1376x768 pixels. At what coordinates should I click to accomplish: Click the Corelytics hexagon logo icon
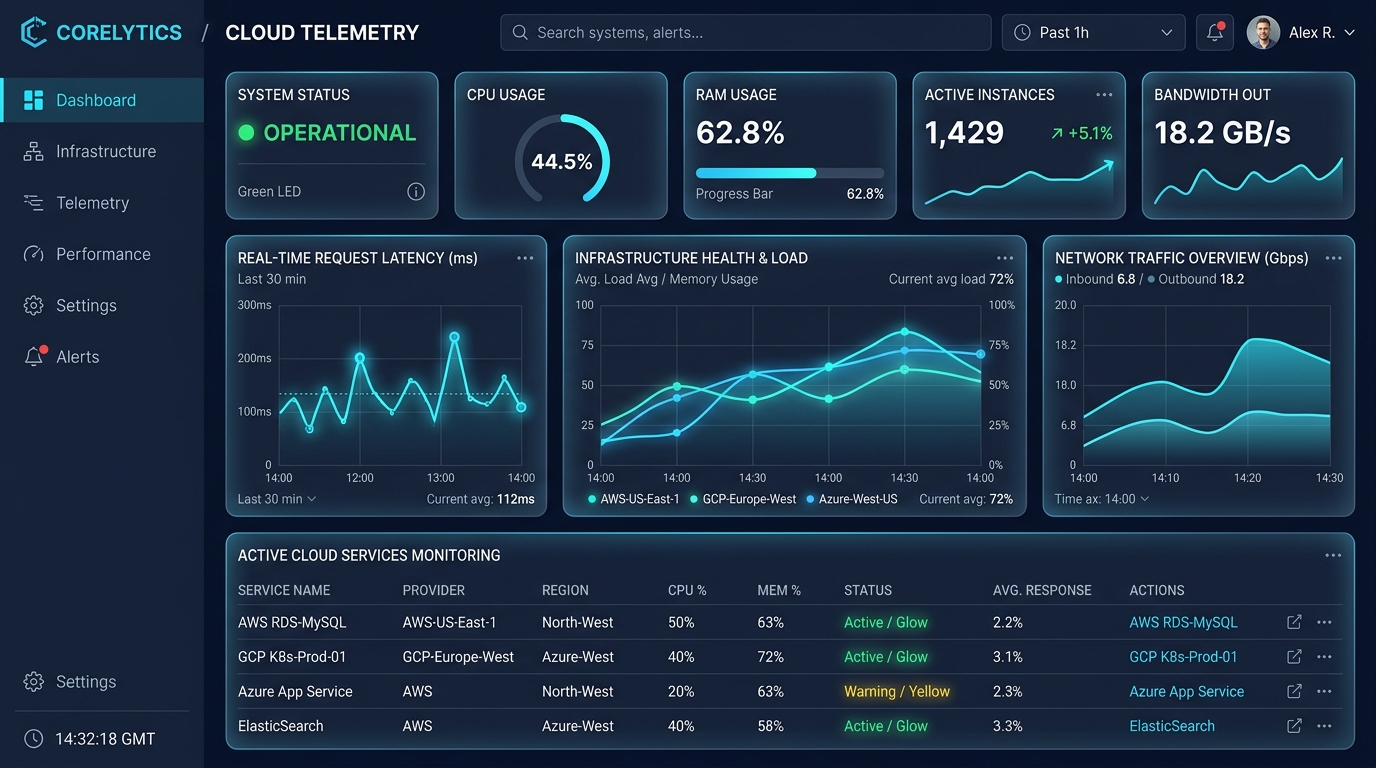[34, 32]
